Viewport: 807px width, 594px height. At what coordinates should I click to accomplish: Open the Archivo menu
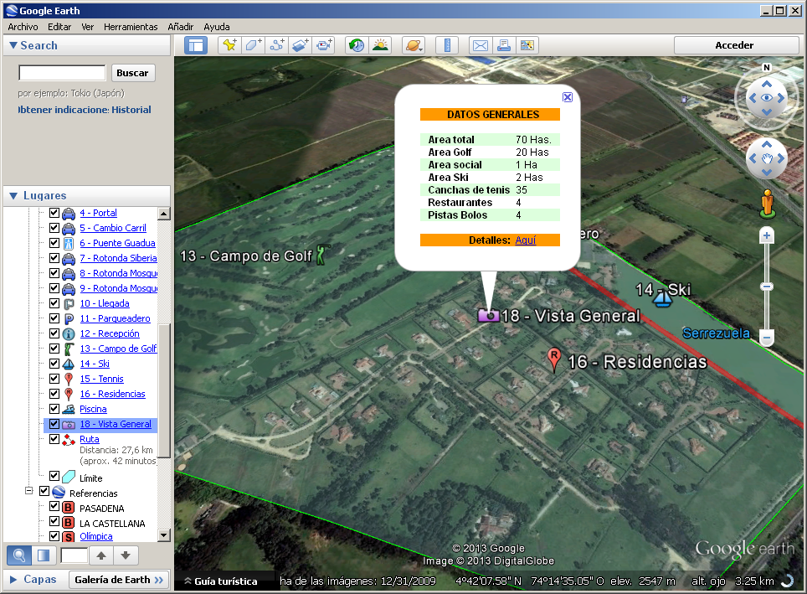(x=23, y=27)
